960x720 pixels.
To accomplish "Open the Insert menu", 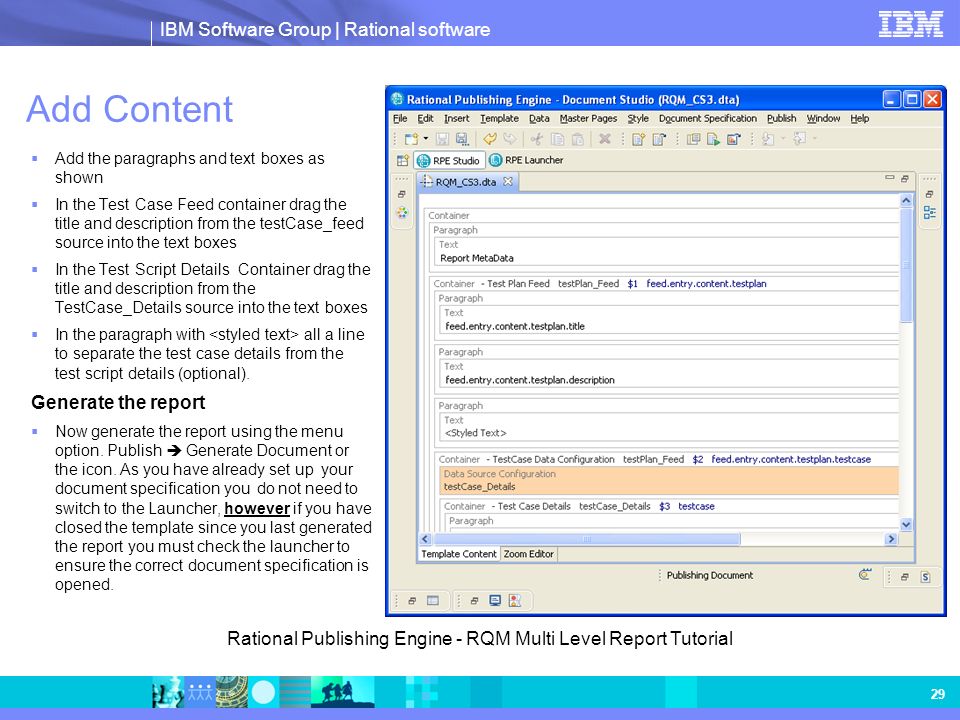I will click(x=457, y=119).
